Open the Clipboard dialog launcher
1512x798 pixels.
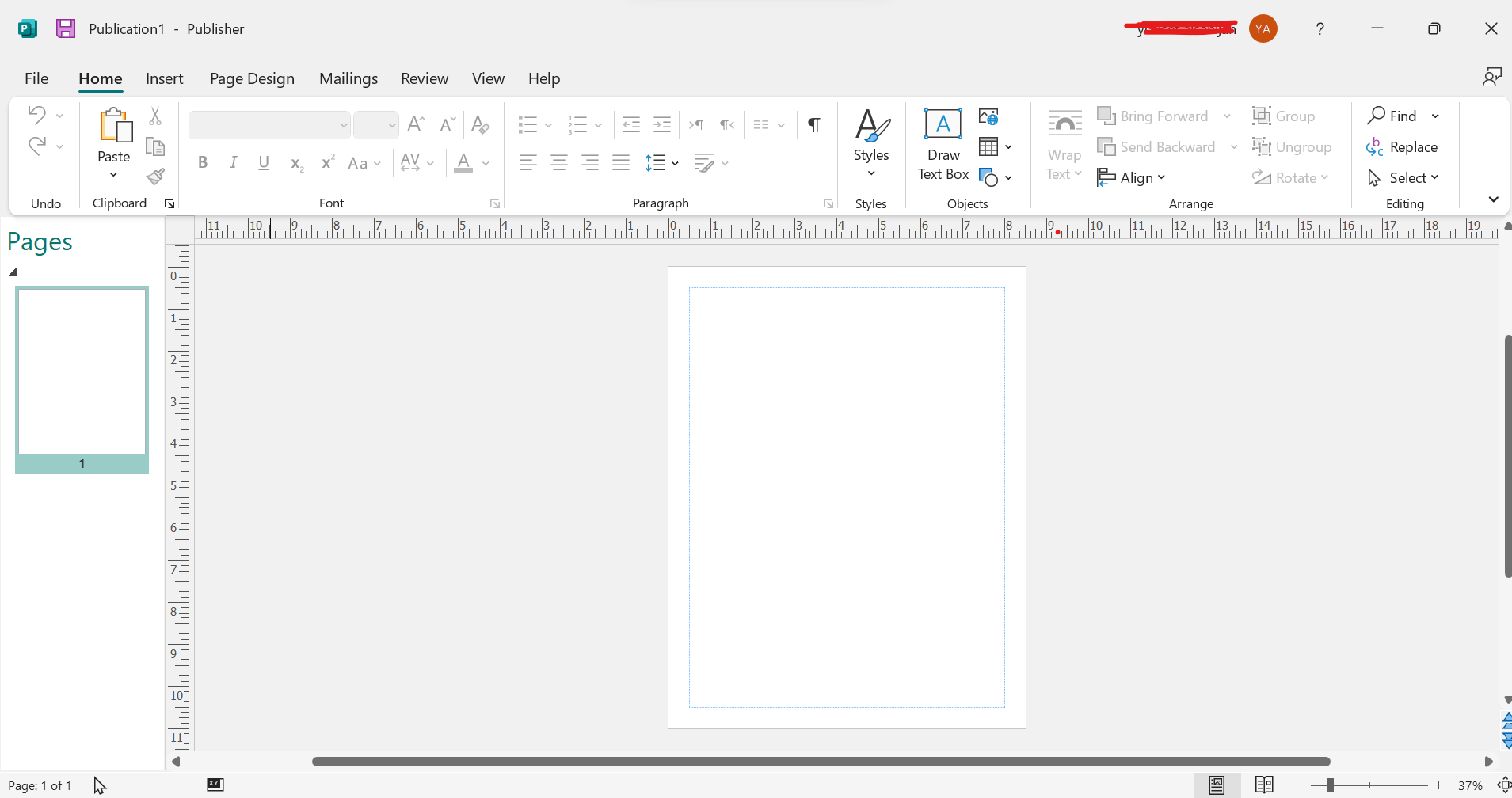click(169, 203)
